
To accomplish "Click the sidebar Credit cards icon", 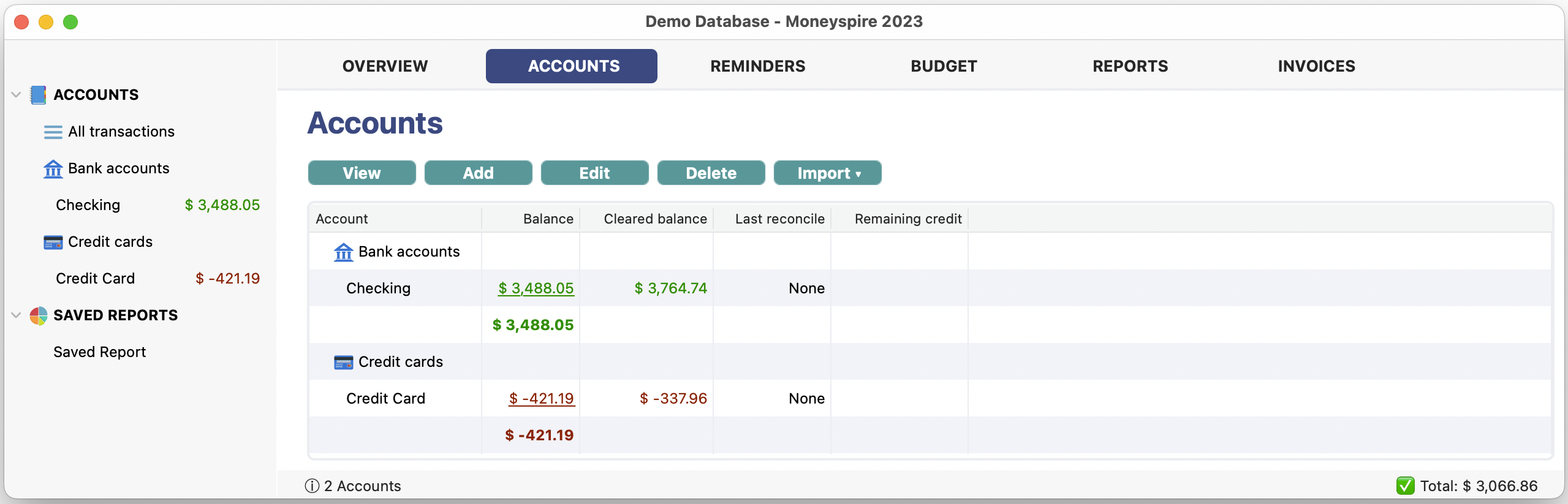I will point(53,242).
